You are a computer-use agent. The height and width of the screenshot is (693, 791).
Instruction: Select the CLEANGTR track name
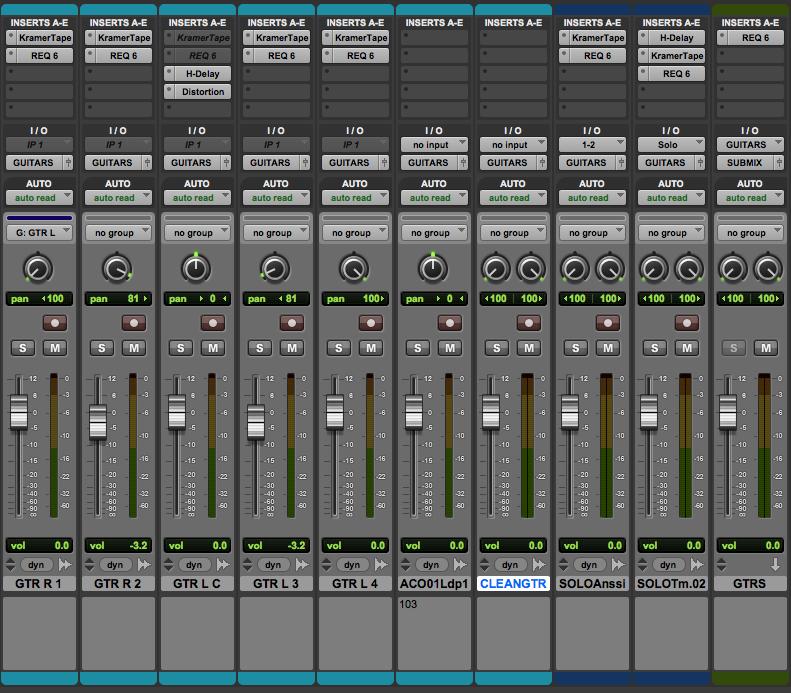coord(513,584)
